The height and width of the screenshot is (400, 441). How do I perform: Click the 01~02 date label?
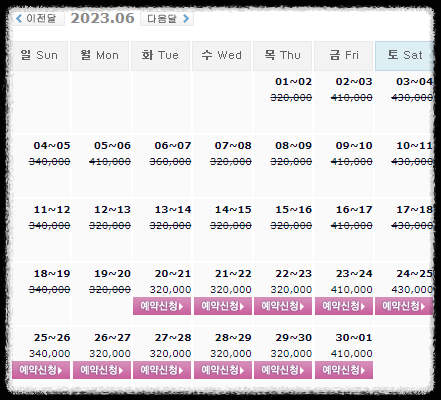[293, 82]
